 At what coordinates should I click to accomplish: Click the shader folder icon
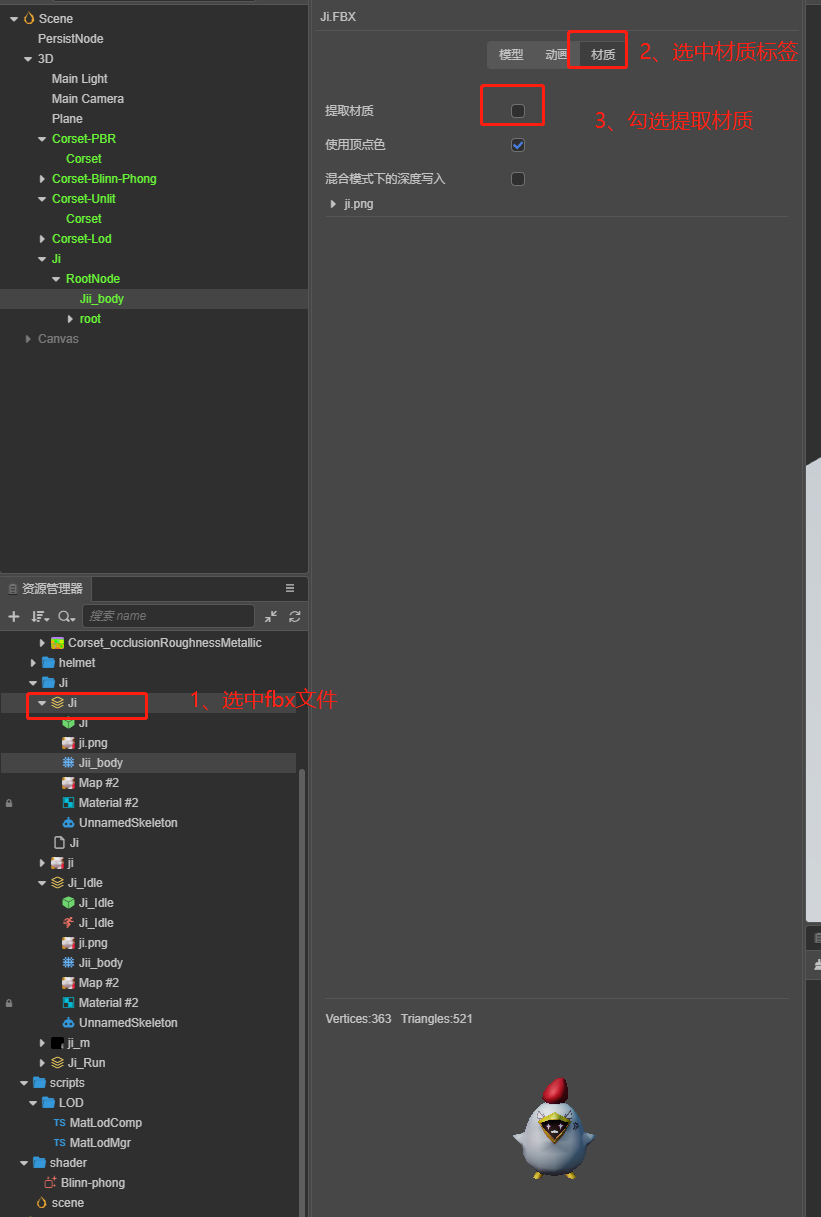coord(39,1162)
